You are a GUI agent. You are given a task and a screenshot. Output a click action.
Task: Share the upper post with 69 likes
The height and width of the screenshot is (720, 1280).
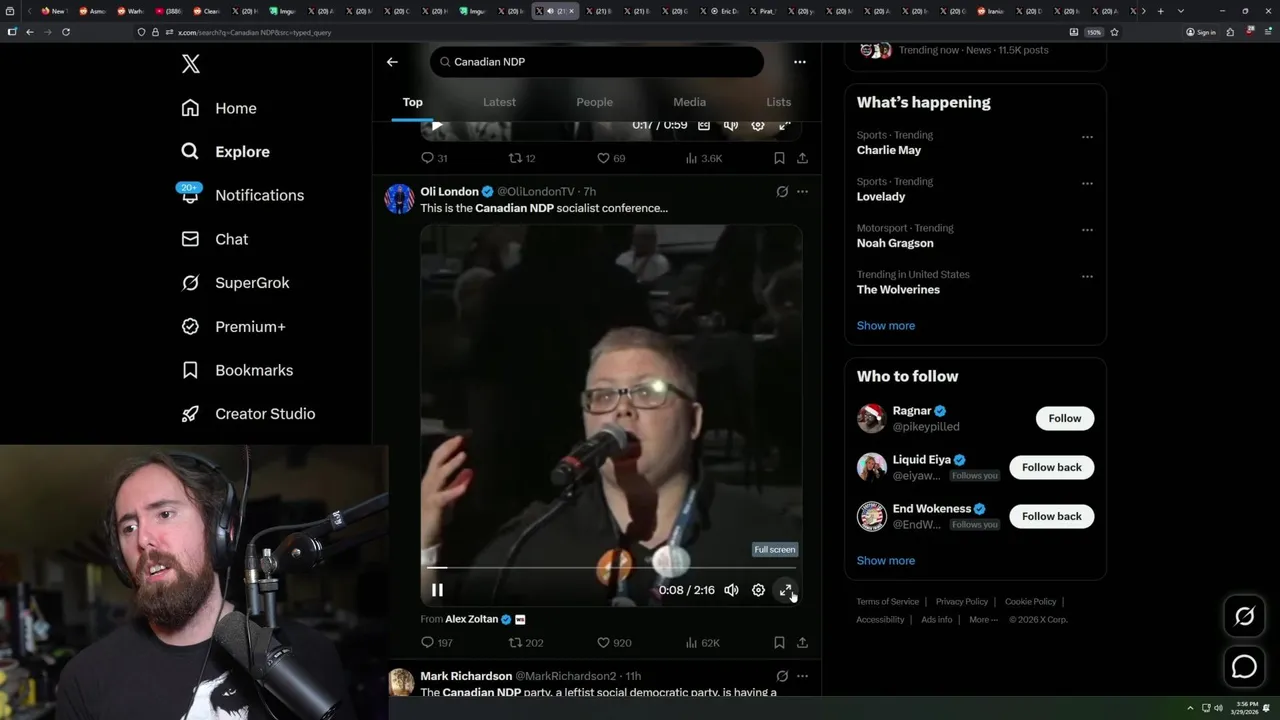point(802,158)
